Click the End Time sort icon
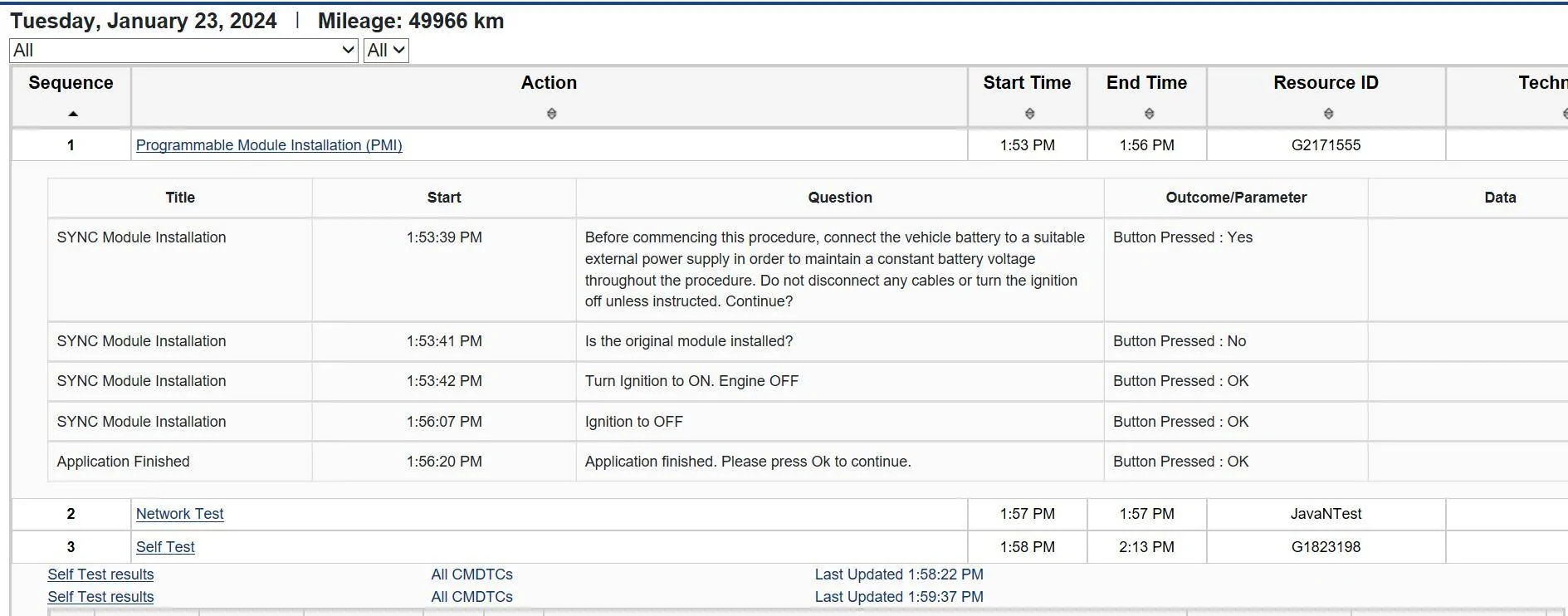The height and width of the screenshot is (616, 1568). 1149,114
